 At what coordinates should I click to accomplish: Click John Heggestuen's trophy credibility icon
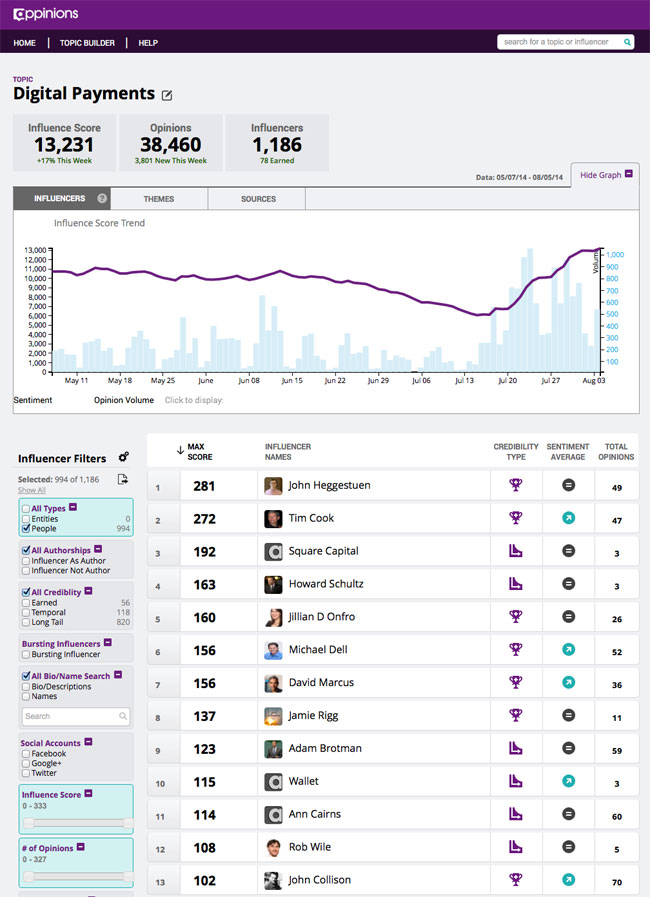tap(516, 485)
